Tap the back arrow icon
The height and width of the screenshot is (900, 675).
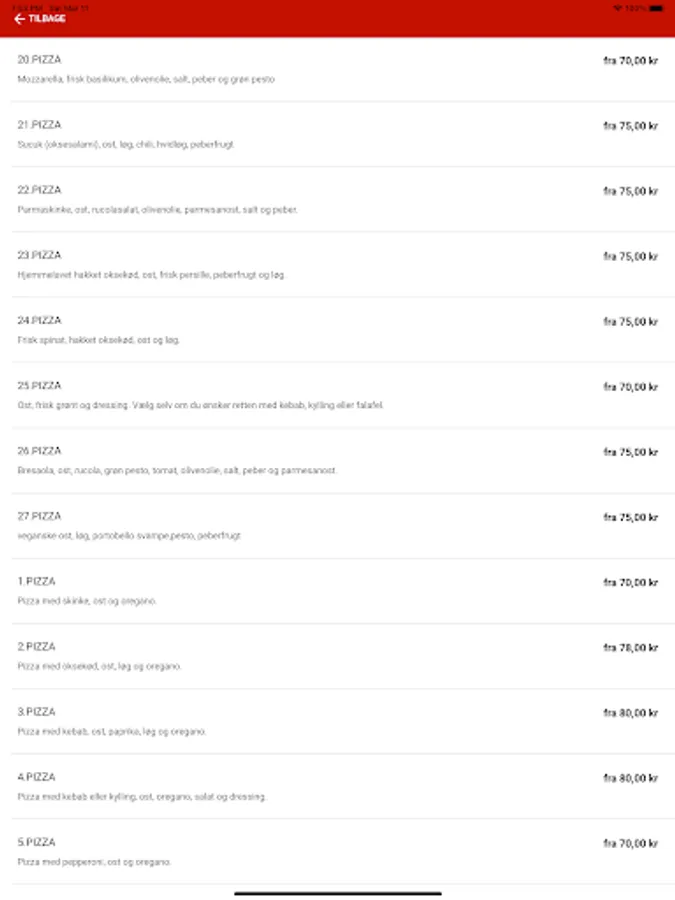tap(19, 19)
